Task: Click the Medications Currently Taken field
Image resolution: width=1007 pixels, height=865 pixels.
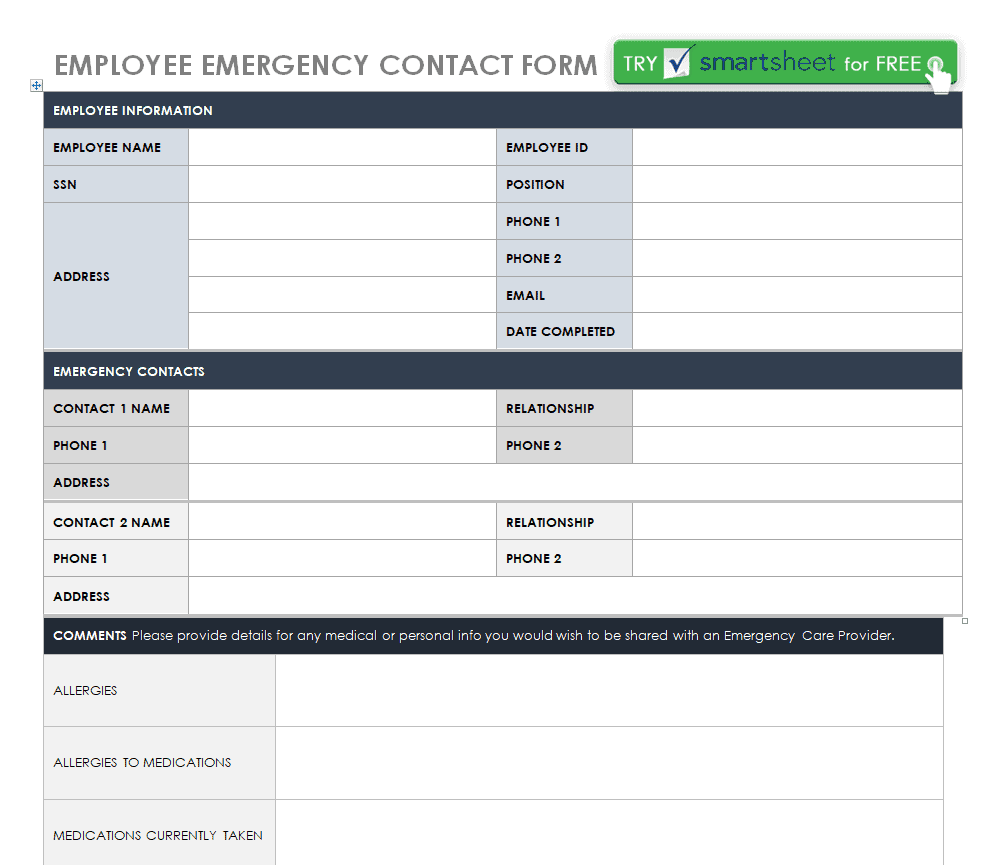Action: click(609, 833)
